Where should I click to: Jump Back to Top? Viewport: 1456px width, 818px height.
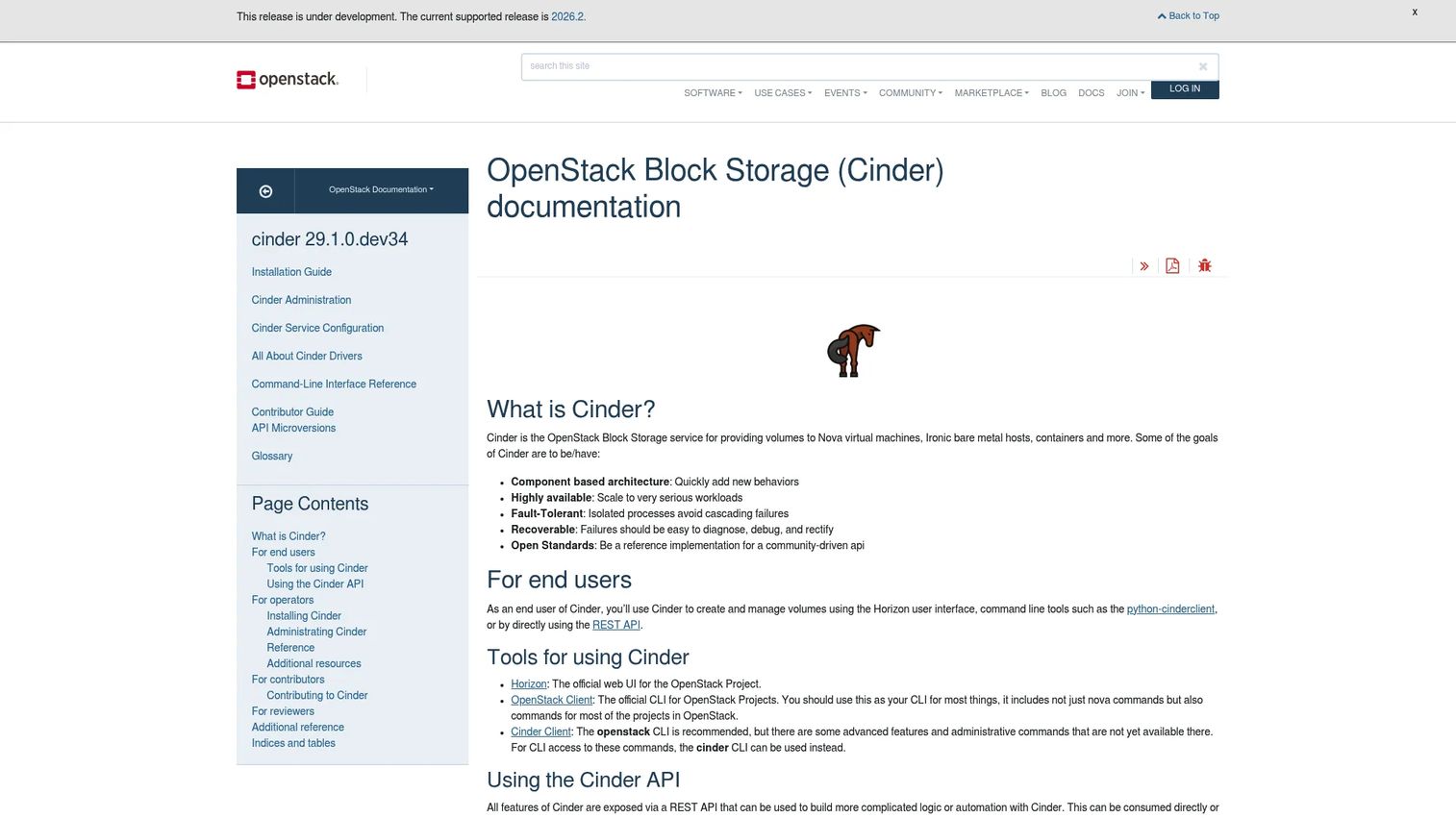coord(1189,16)
